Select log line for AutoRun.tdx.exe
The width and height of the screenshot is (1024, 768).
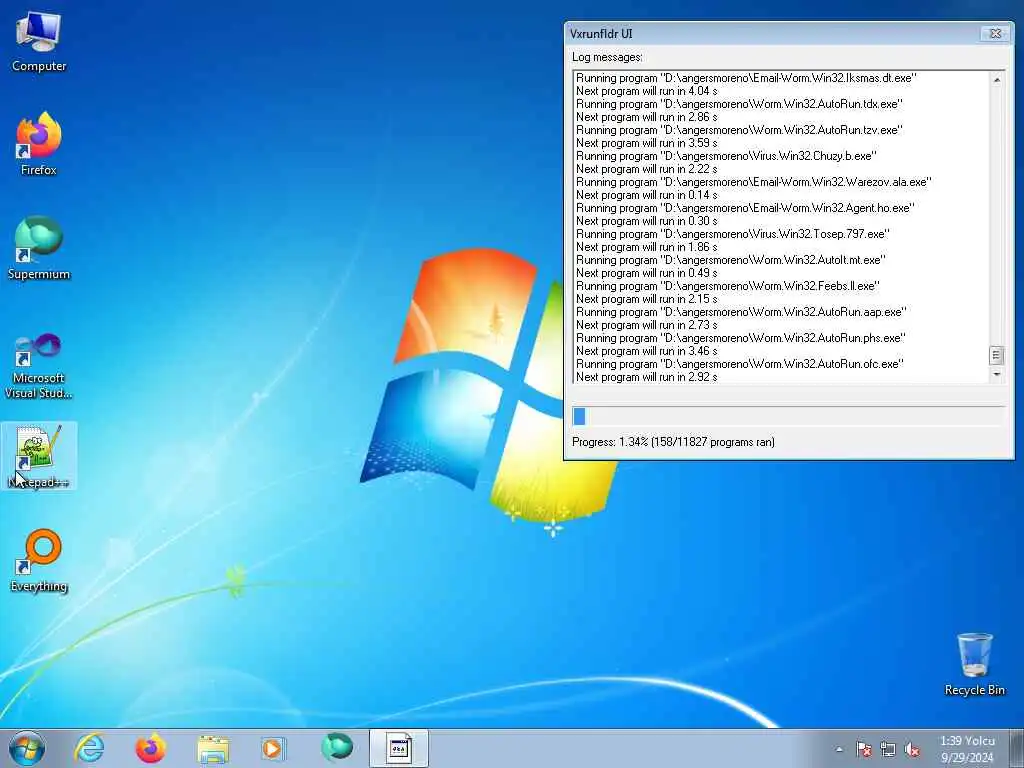(x=739, y=104)
